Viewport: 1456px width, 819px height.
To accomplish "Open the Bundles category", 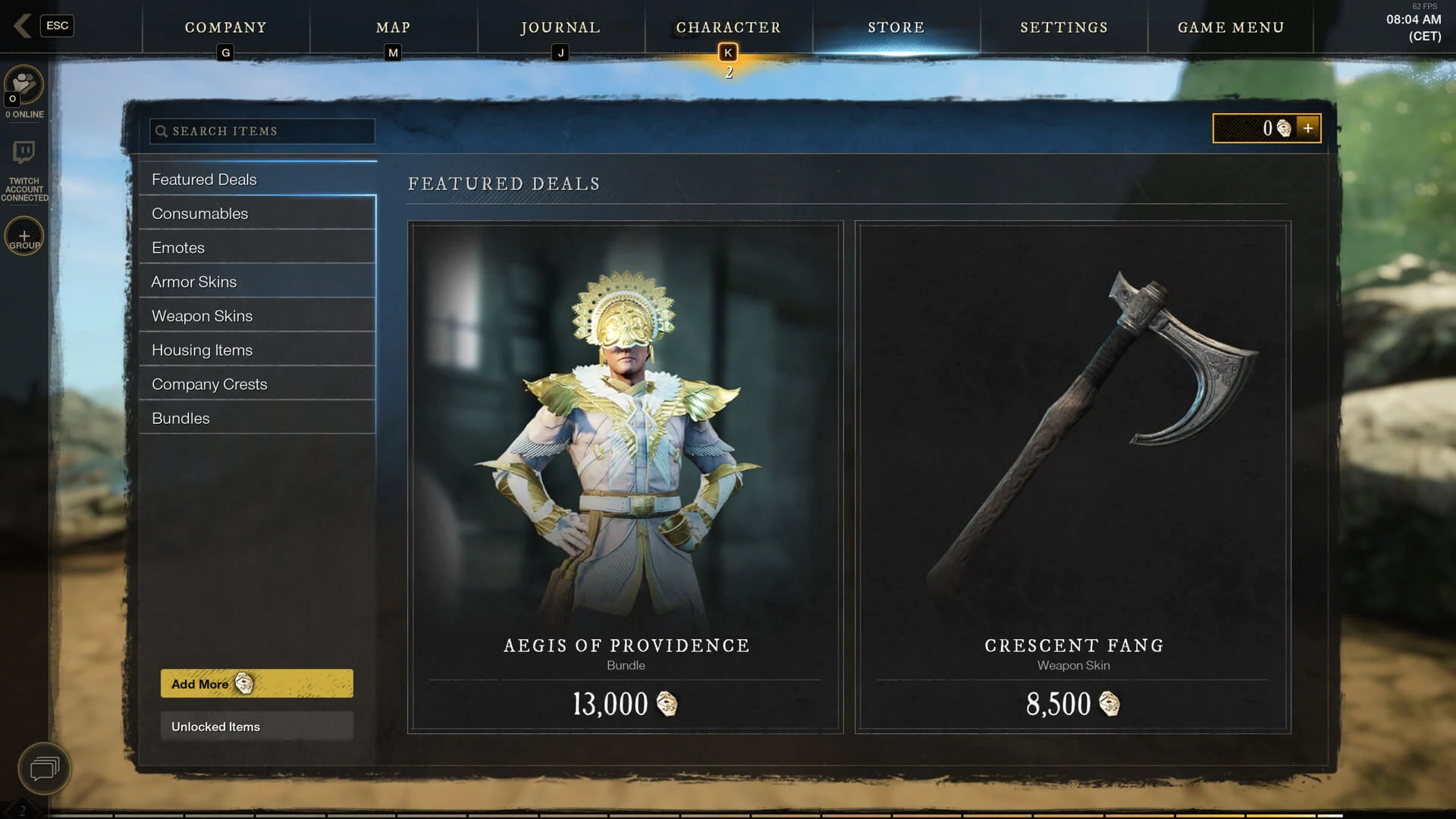I will click(257, 419).
